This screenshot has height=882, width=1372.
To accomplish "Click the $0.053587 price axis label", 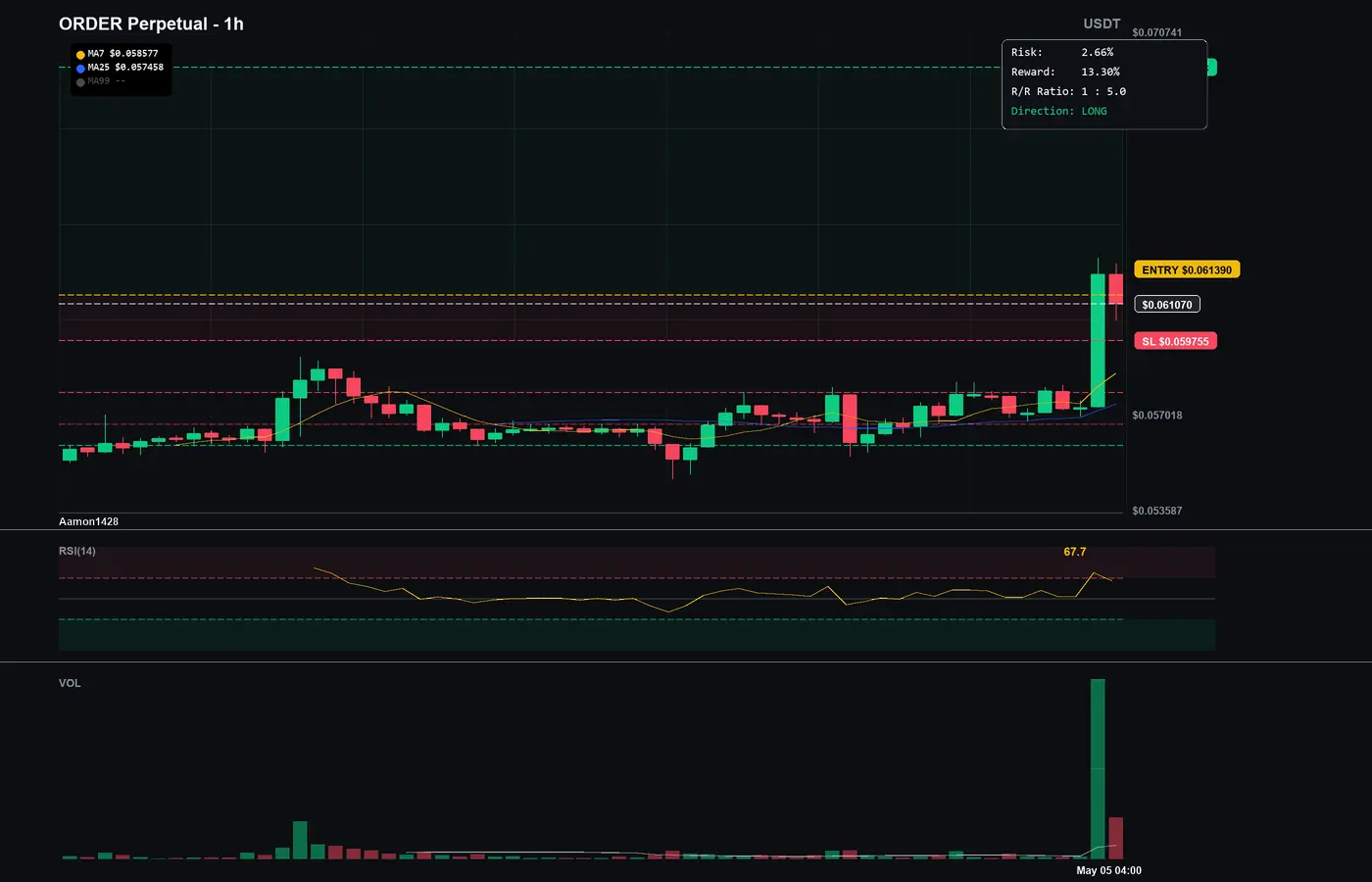I will click(x=1156, y=511).
